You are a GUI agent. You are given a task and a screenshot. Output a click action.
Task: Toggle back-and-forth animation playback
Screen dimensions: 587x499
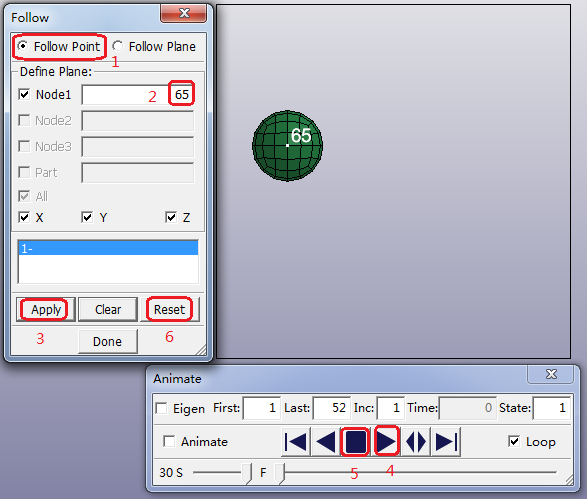pyautogui.click(x=416, y=442)
